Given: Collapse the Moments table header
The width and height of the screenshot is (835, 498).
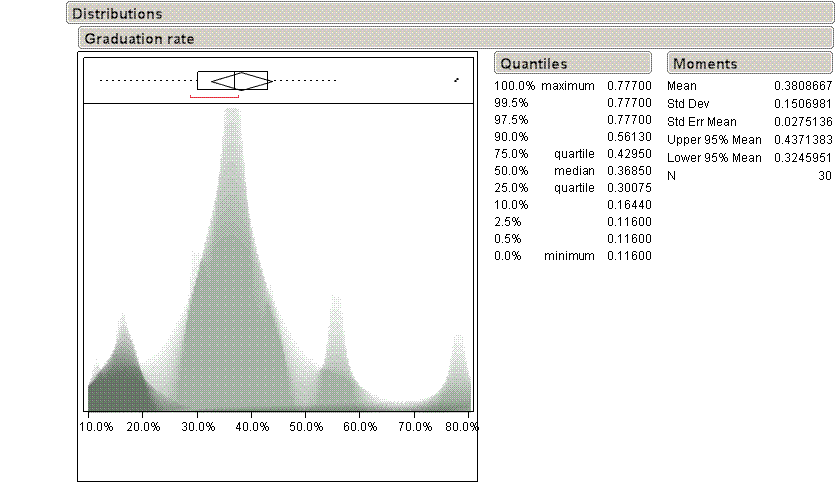Looking at the screenshot, I should tap(705, 63).
